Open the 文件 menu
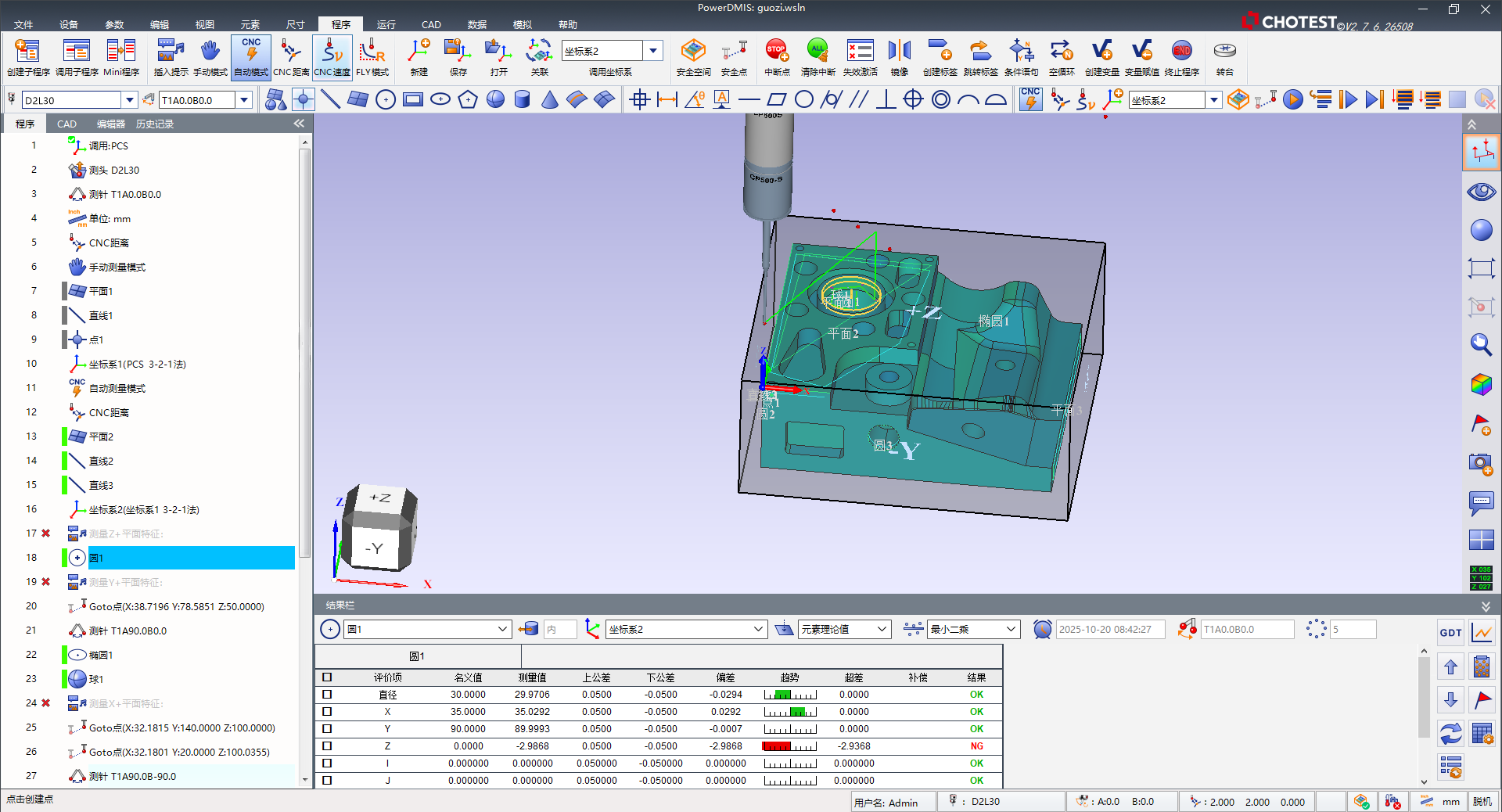 click(x=23, y=25)
